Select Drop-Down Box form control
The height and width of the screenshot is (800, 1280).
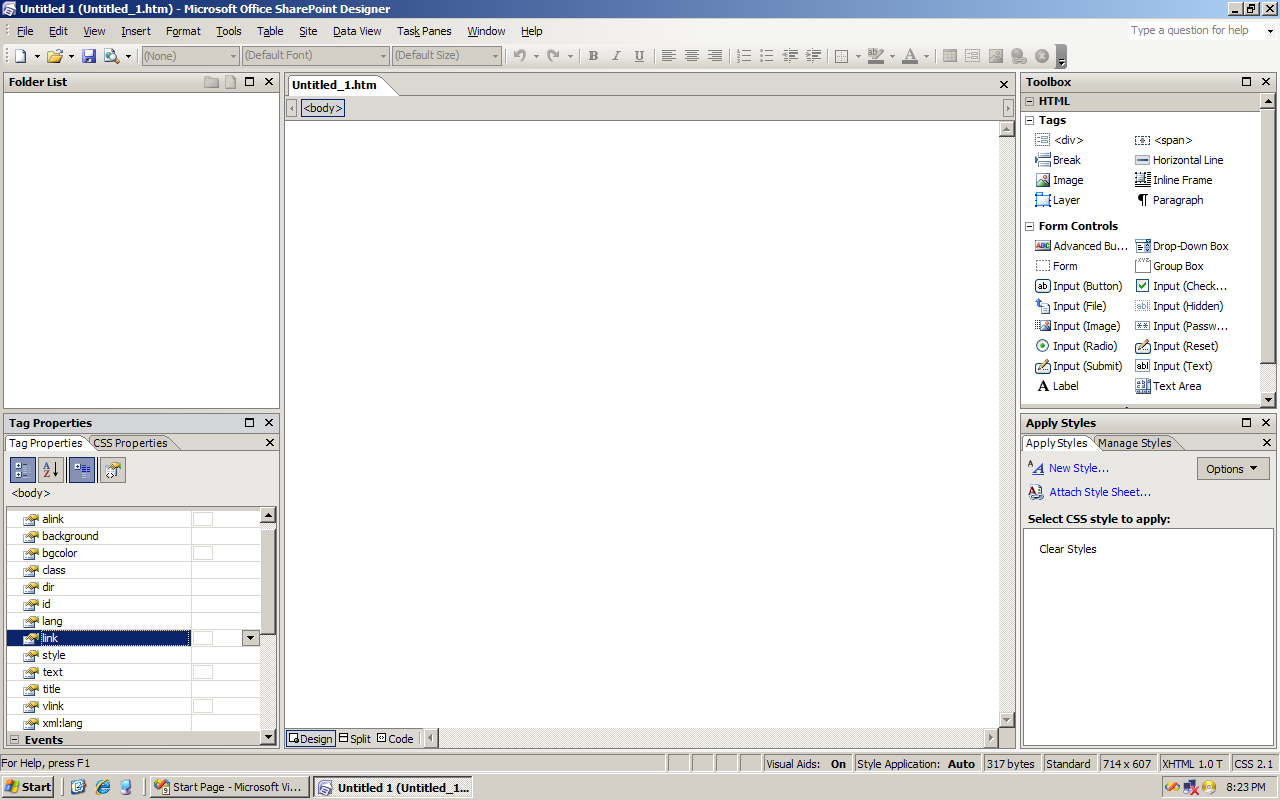[1182, 246]
